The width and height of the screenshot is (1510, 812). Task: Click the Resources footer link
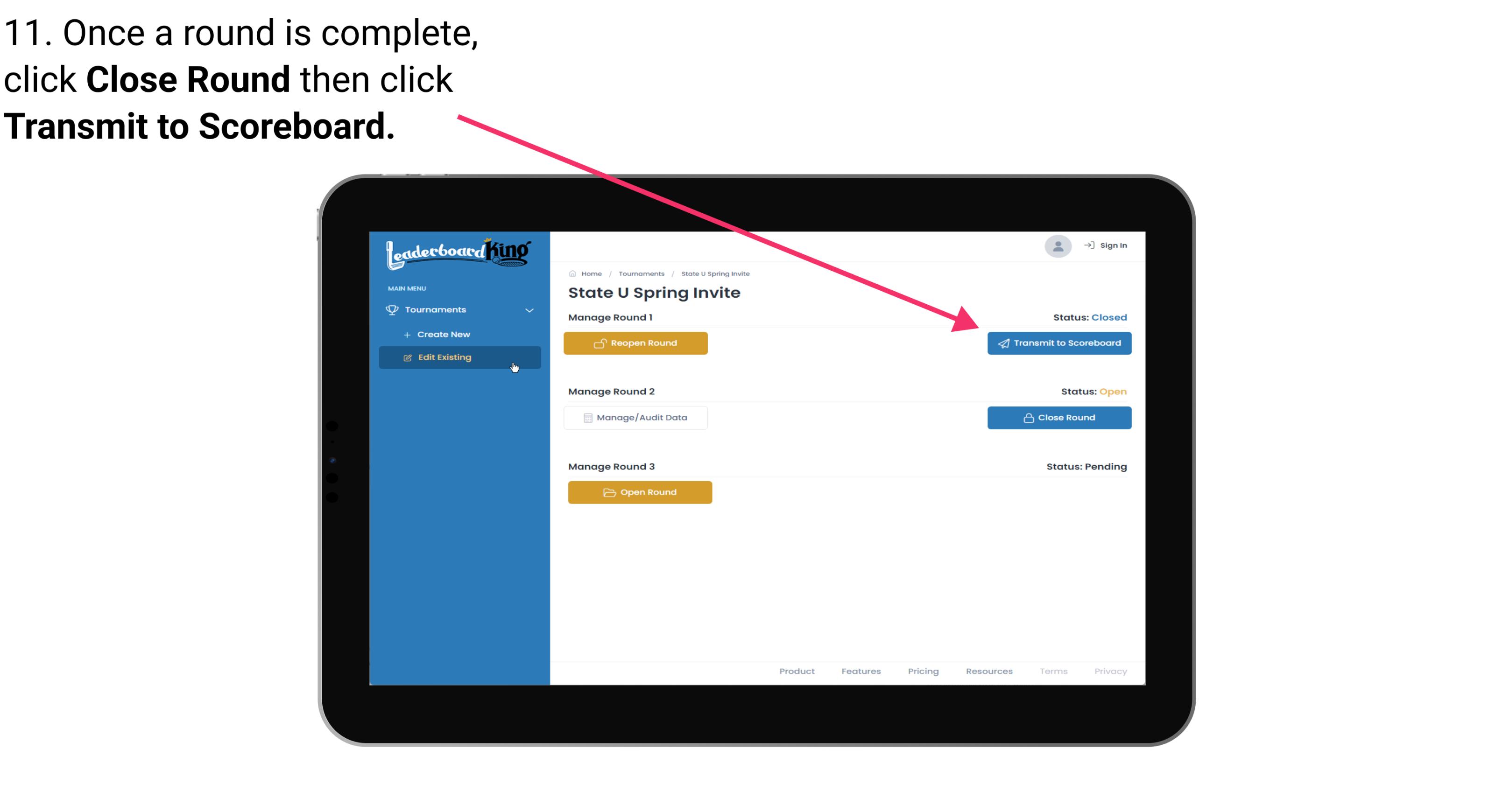point(989,671)
